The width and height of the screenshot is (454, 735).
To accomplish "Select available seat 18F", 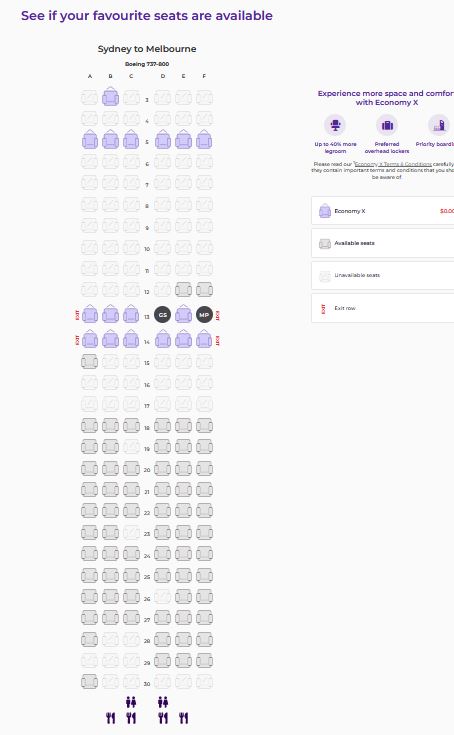I will point(204,426).
